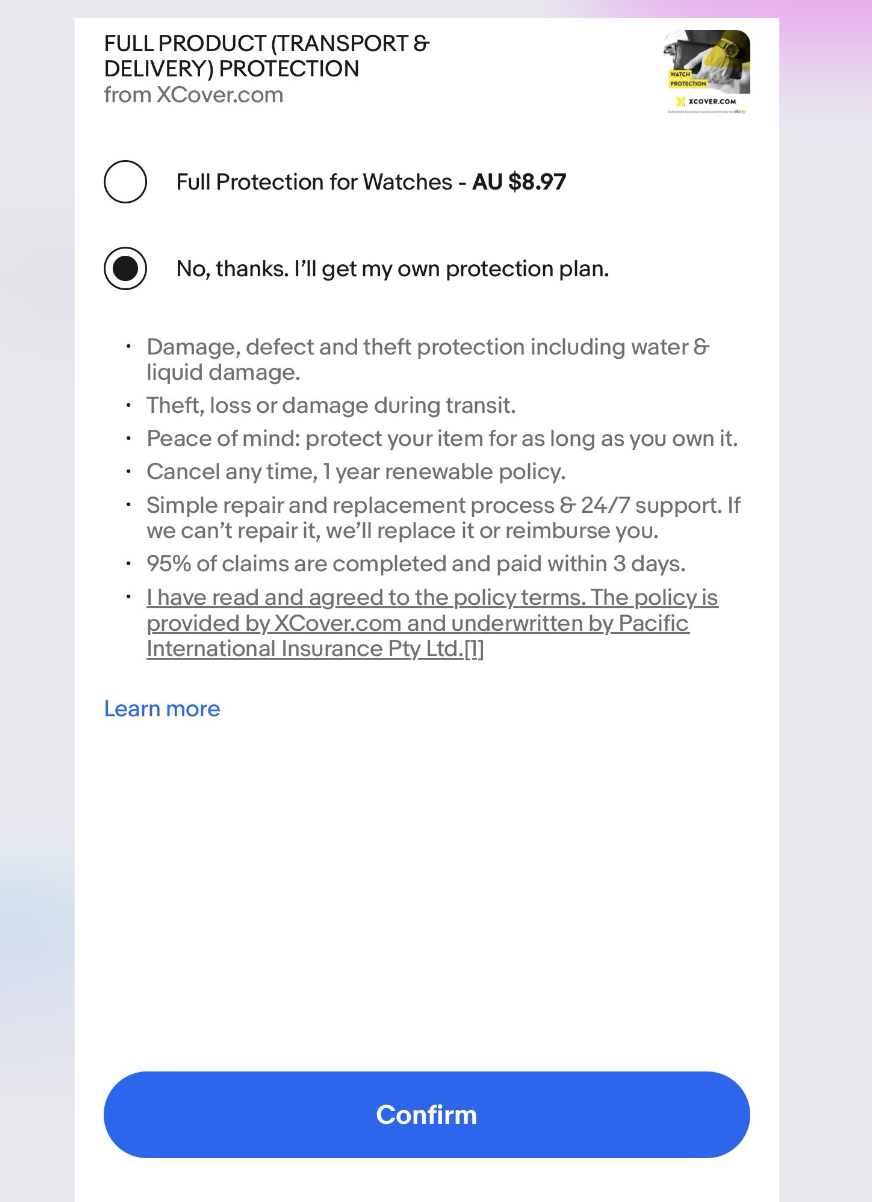Select the Full Protection for Watches radio button
The height and width of the screenshot is (1202, 872).
click(125, 182)
